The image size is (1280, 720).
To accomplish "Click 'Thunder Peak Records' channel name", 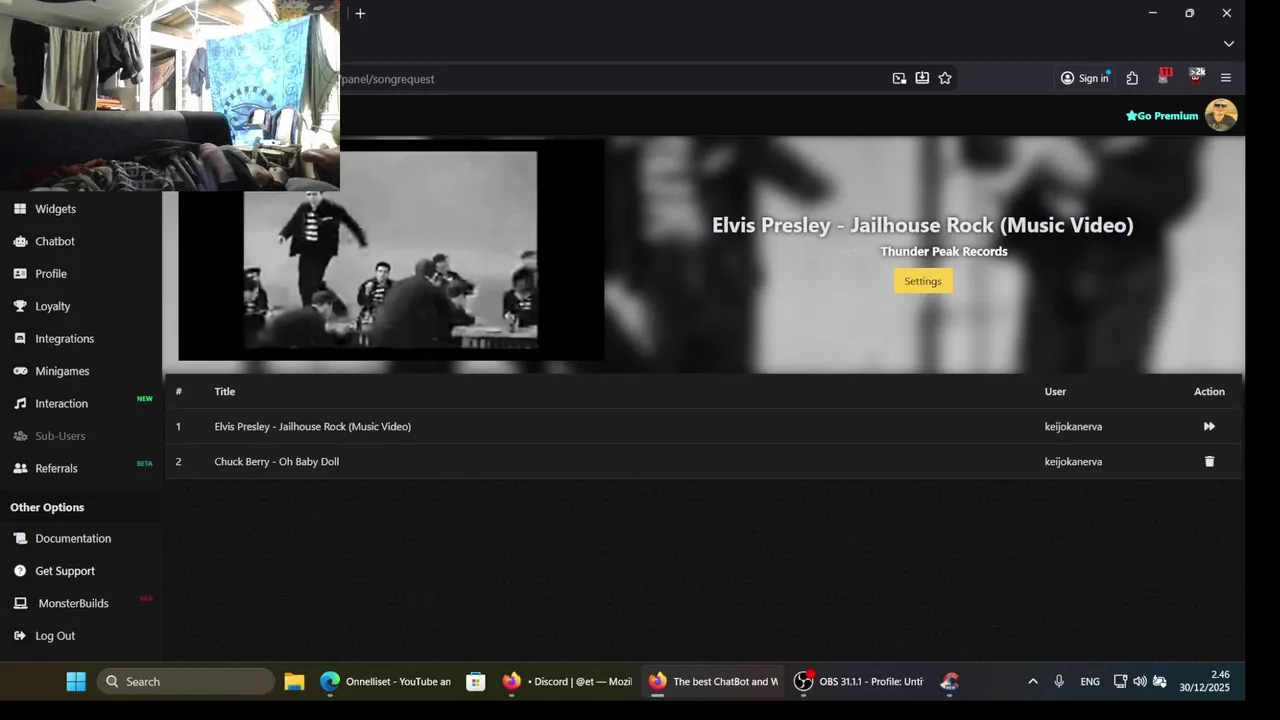I will coord(943,252).
